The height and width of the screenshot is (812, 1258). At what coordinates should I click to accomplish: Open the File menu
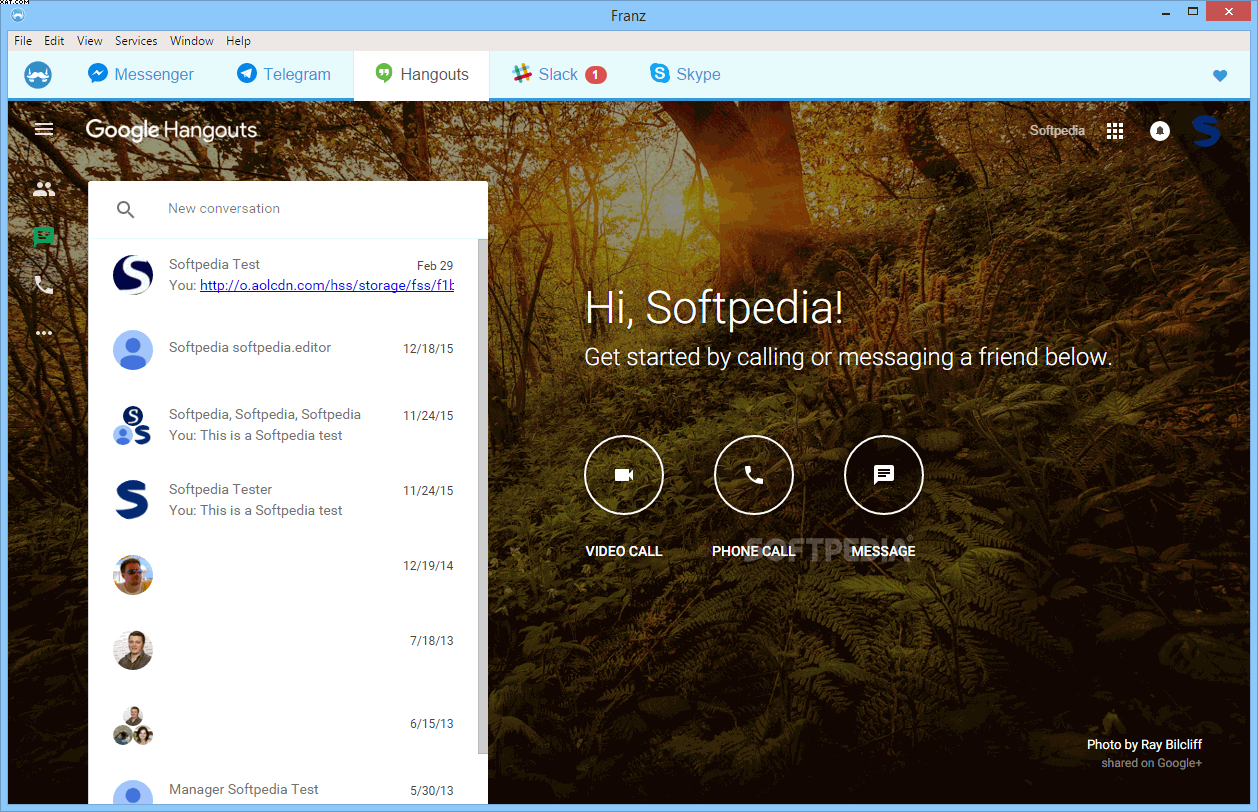pyautogui.click(x=23, y=41)
